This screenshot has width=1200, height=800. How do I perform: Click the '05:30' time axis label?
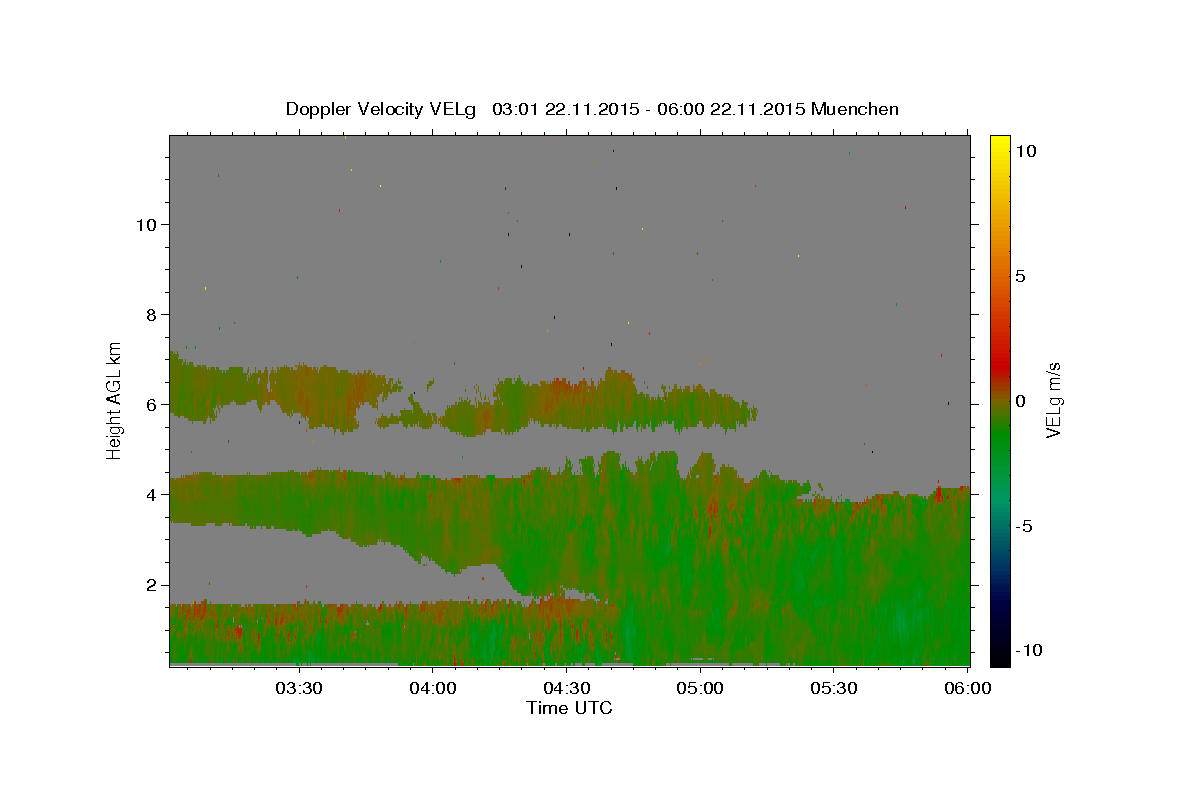point(834,688)
